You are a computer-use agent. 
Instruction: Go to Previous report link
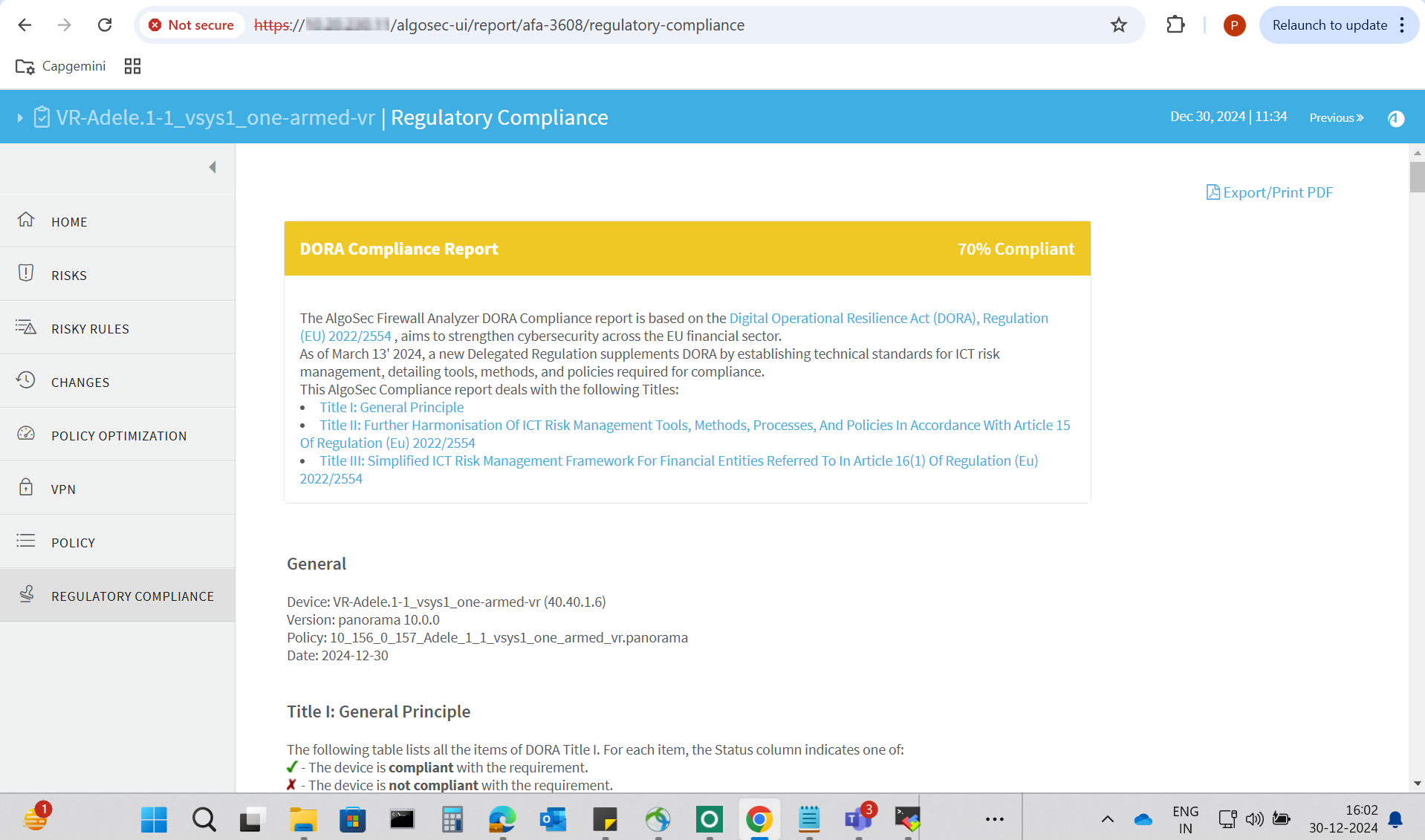(1336, 118)
